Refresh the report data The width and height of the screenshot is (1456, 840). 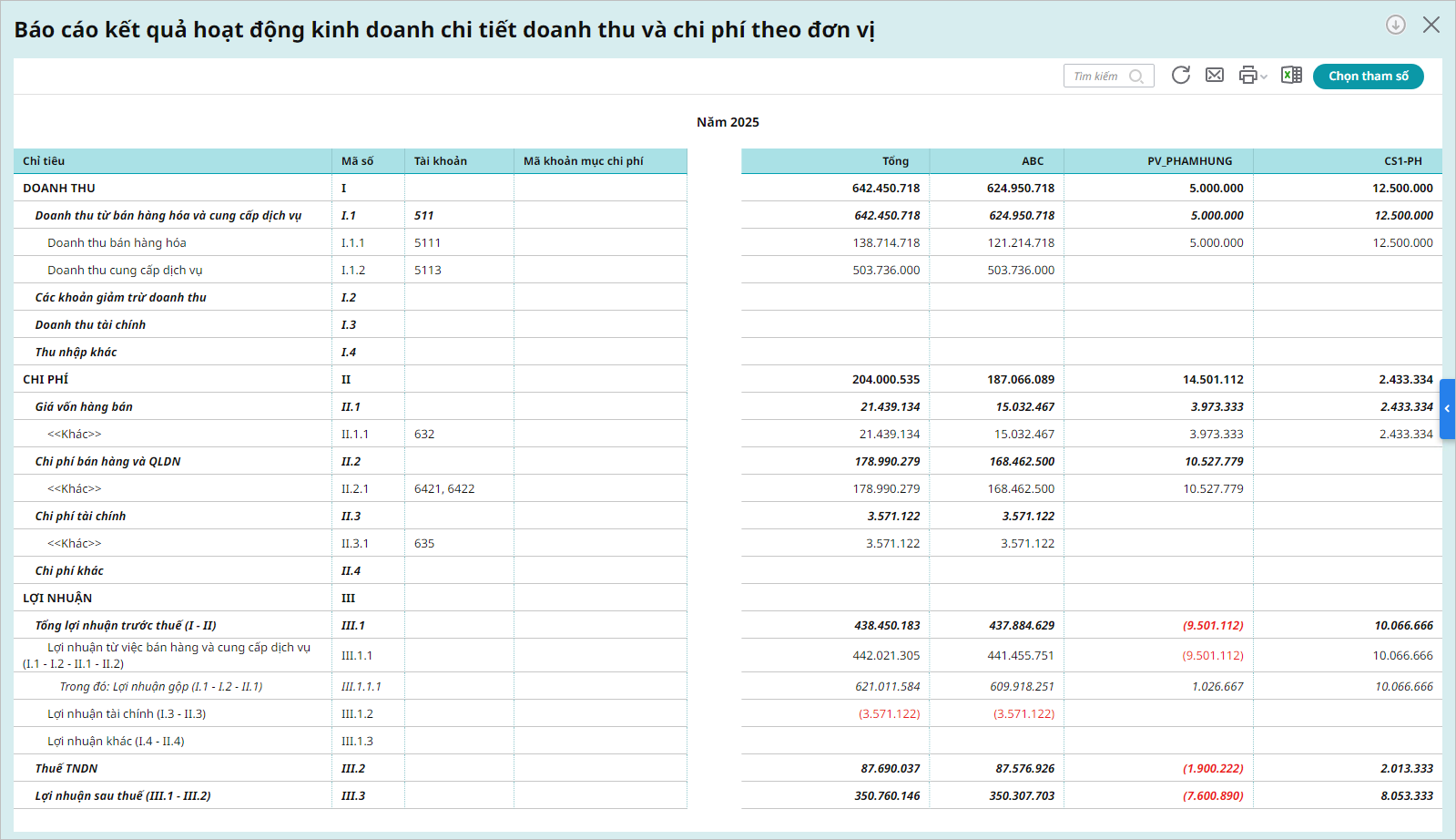pos(1181,76)
